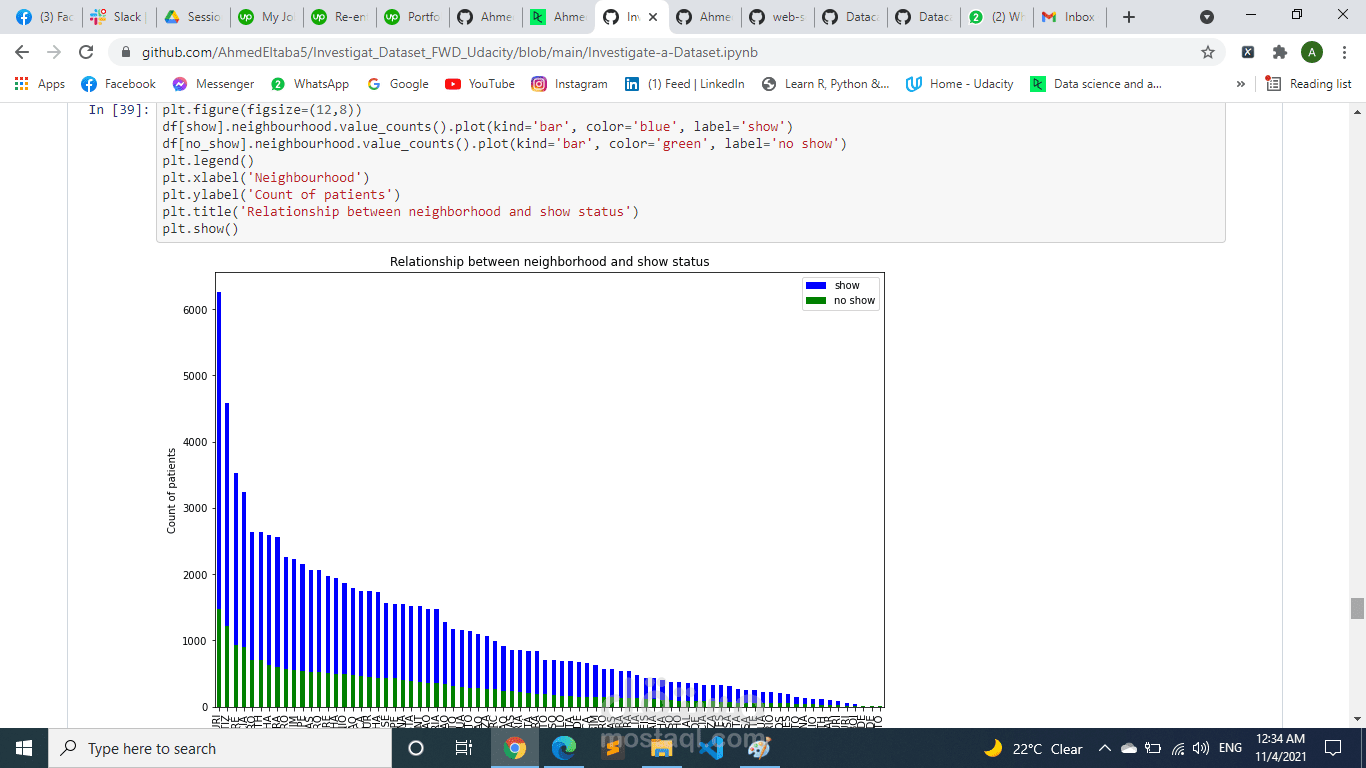
Task: Open the Instagram bookmark
Action: click(569, 84)
